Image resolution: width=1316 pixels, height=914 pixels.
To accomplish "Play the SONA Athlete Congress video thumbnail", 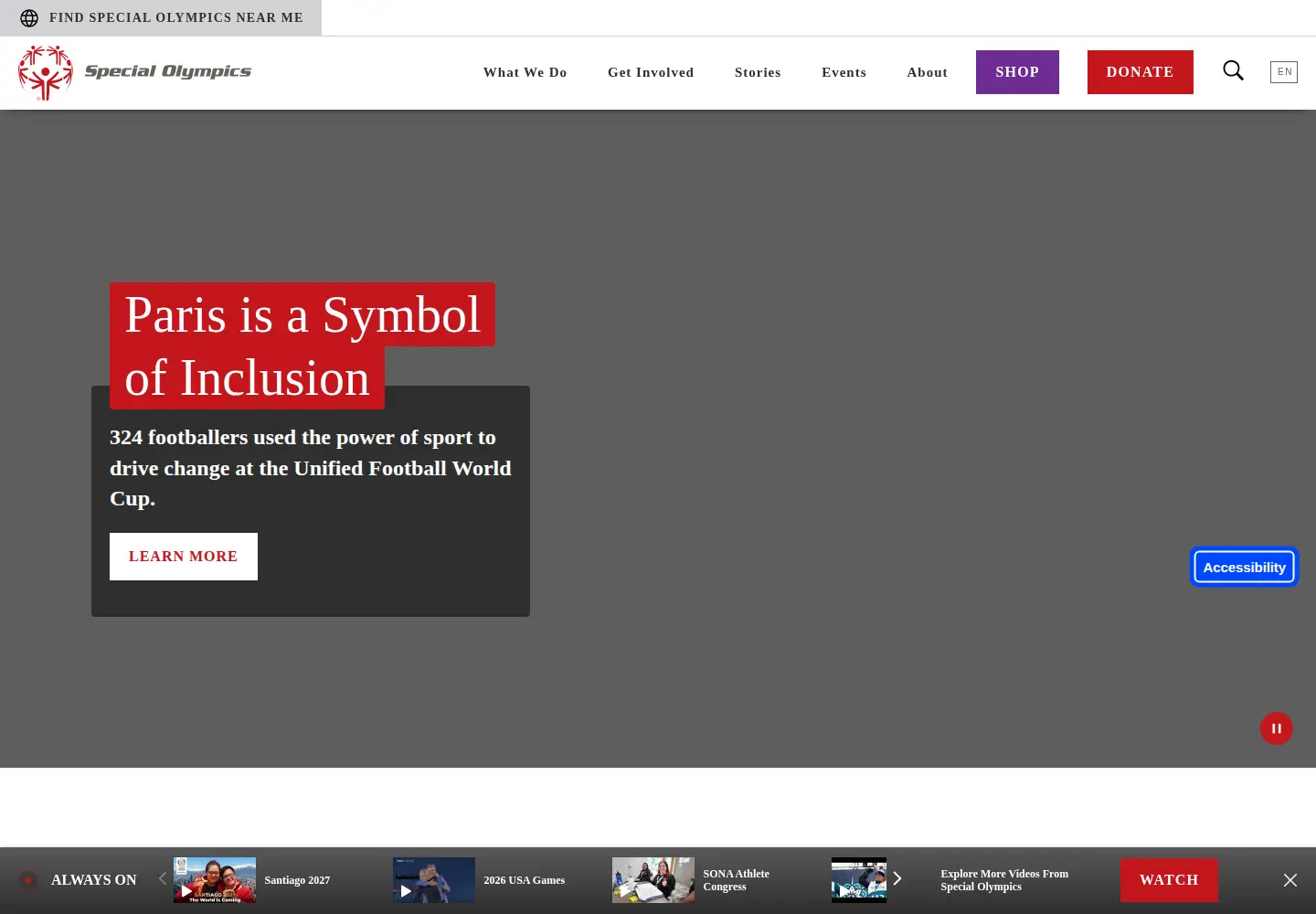I will (x=653, y=880).
